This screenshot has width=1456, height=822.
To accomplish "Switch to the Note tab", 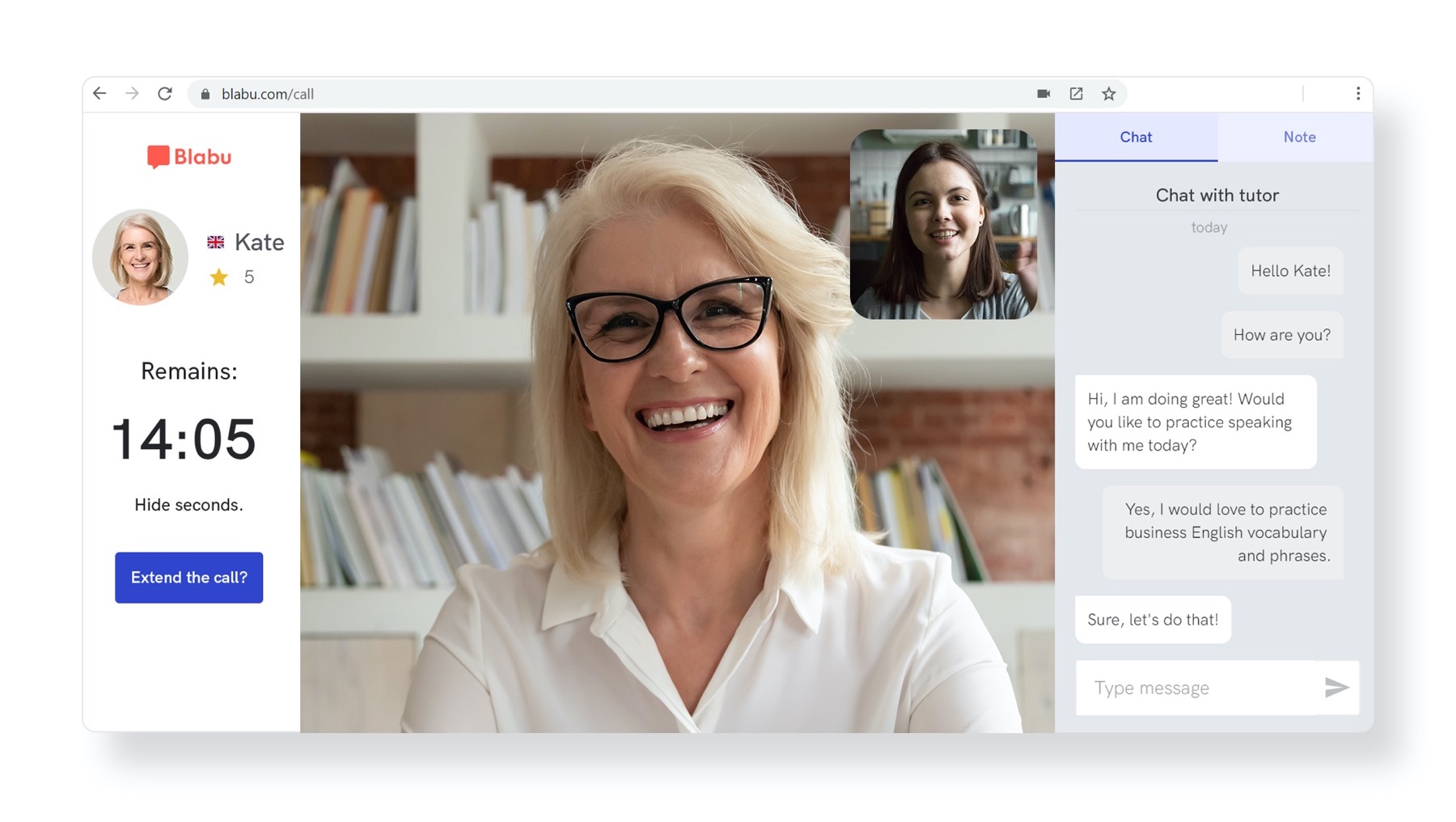I will [1299, 137].
